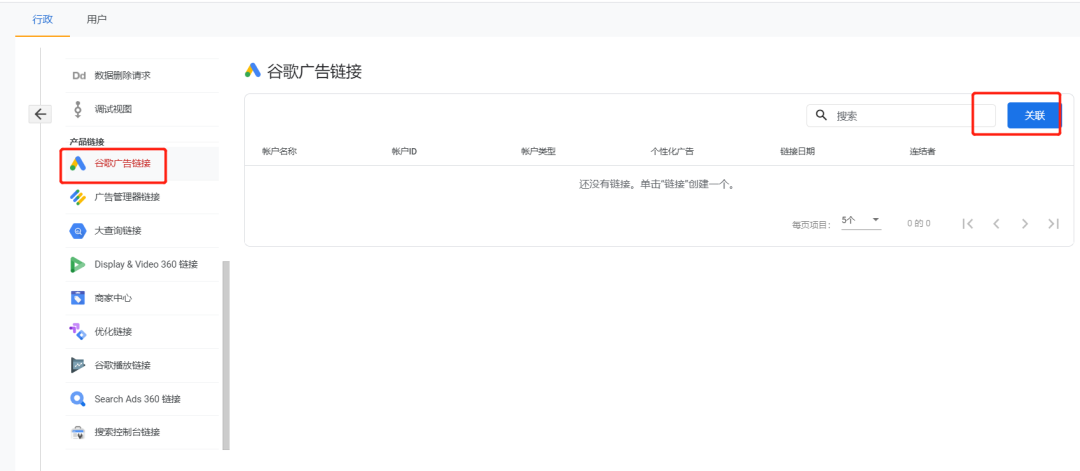This screenshot has height=471, width=1080.
Task: Click the 大查询链接 BigQuery icon
Action: (x=78, y=231)
